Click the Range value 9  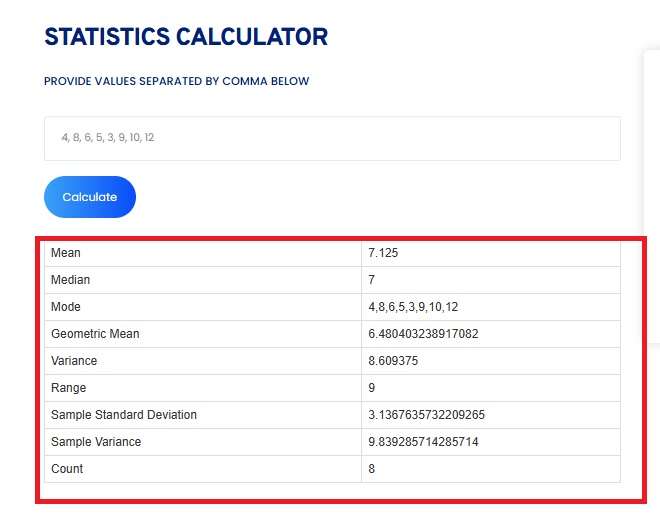pos(372,388)
